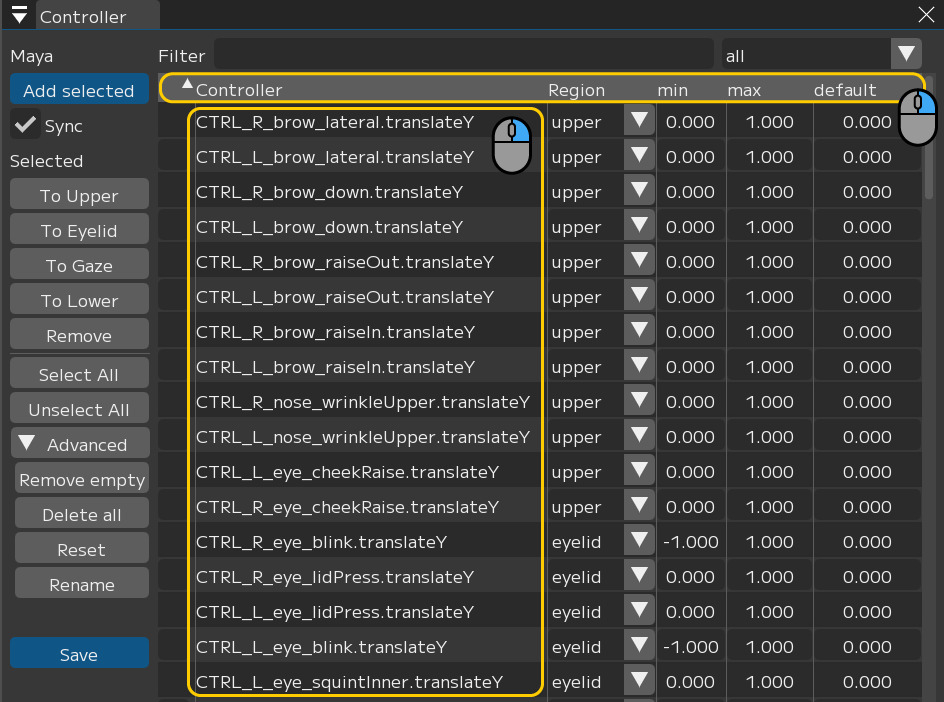Collapse the Advanced section
The height and width of the screenshot is (702, 944).
point(27,443)
